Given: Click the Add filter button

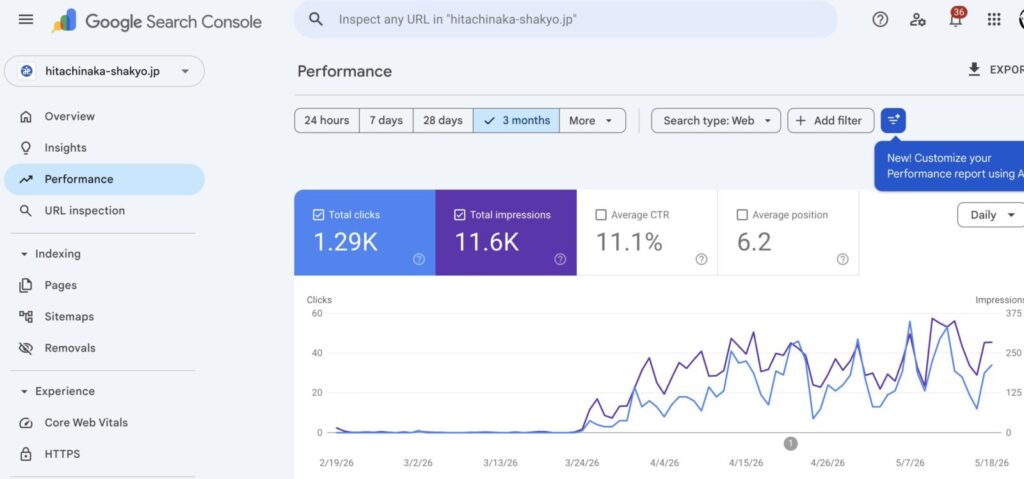Looking at the screenshot, I should click(x=831, y=120).
